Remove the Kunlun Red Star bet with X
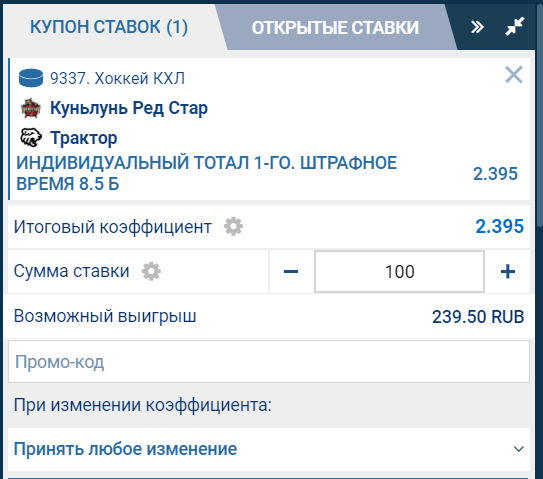This screenshot has width=543, height=479. click(514, 75)
